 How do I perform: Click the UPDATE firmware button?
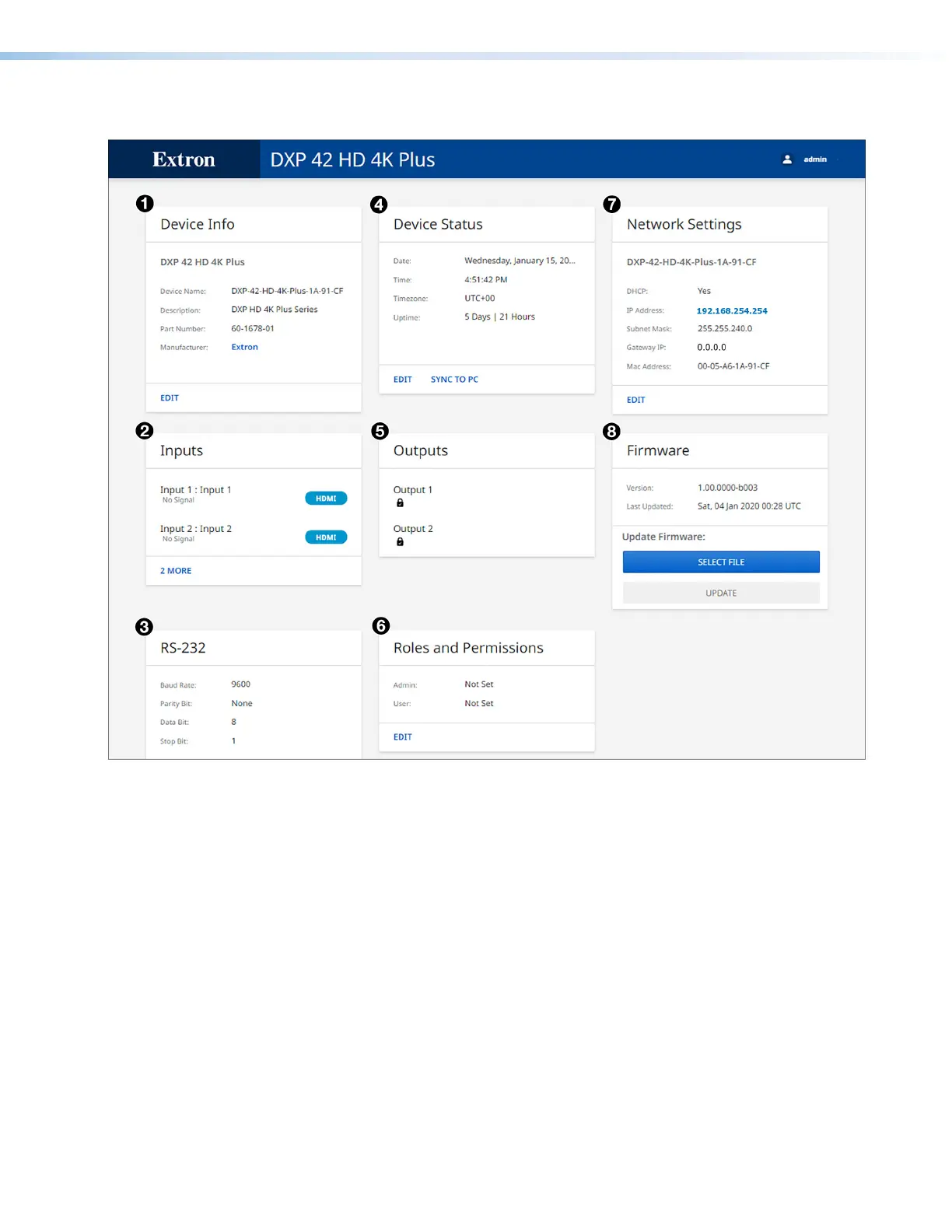coord(721,593)
